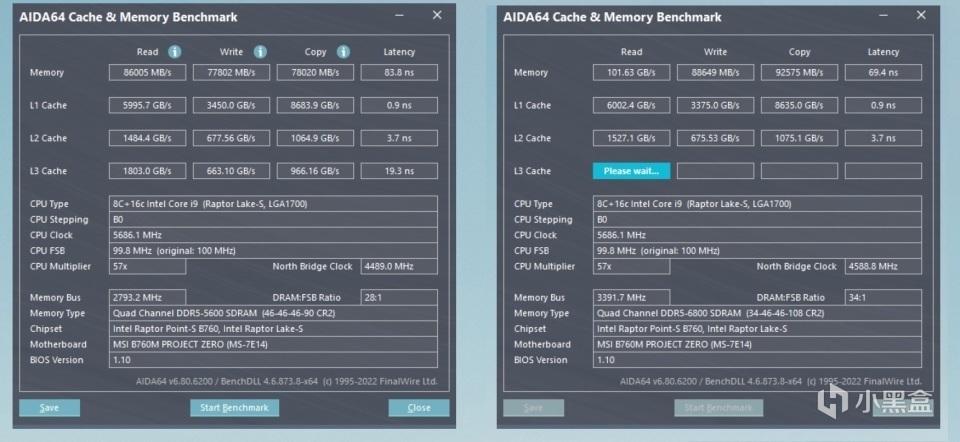
Task: Click Start Benchmark in left AIDA64 window
Action: tap(234, 408)
